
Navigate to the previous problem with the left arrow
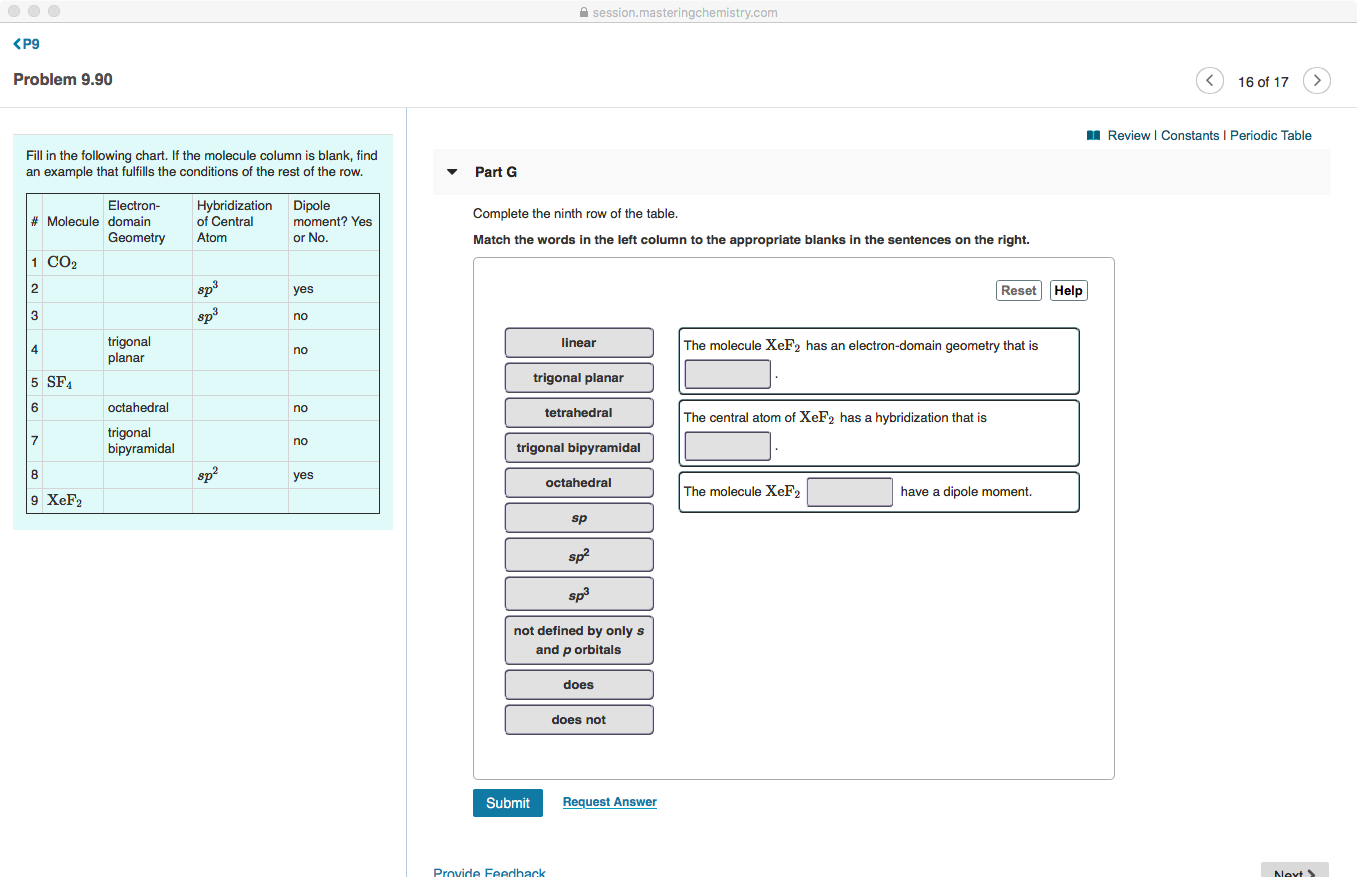(x=1209, y=80)
